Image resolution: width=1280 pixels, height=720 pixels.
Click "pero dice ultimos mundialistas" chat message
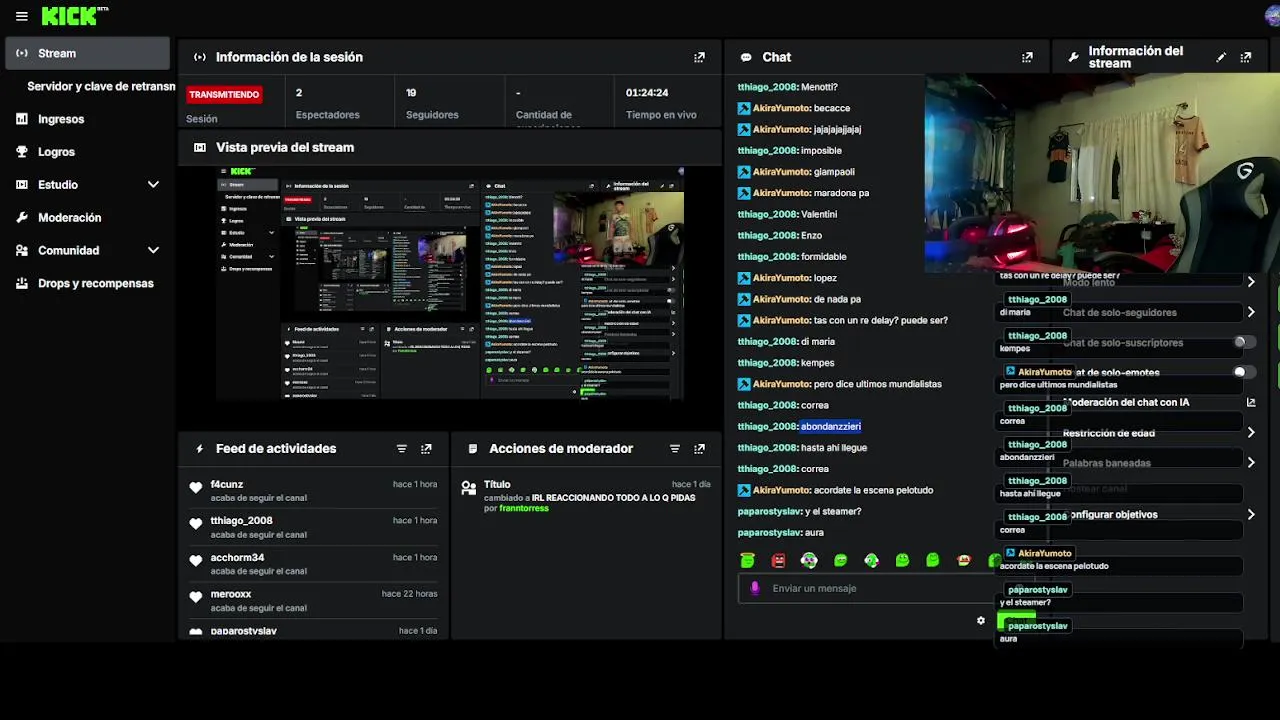coord(878,385)
